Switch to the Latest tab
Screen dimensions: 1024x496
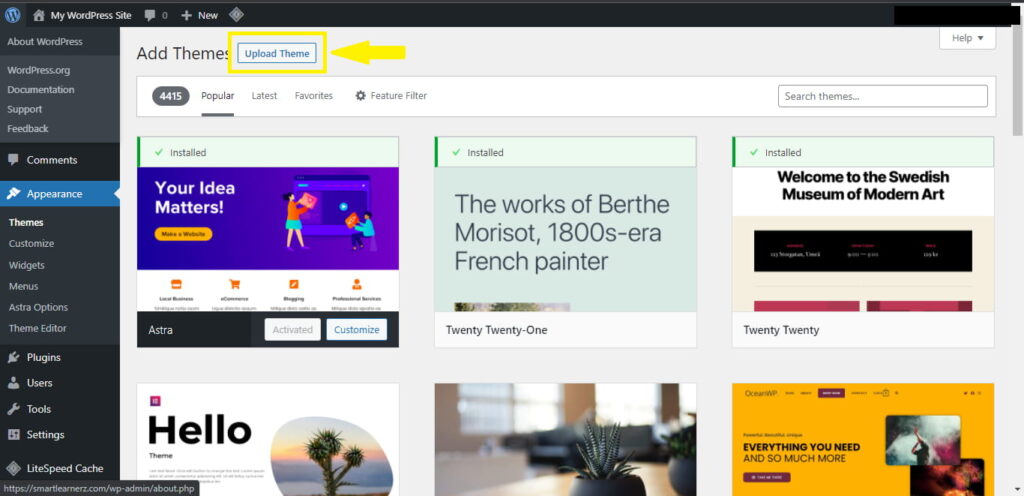264,96
